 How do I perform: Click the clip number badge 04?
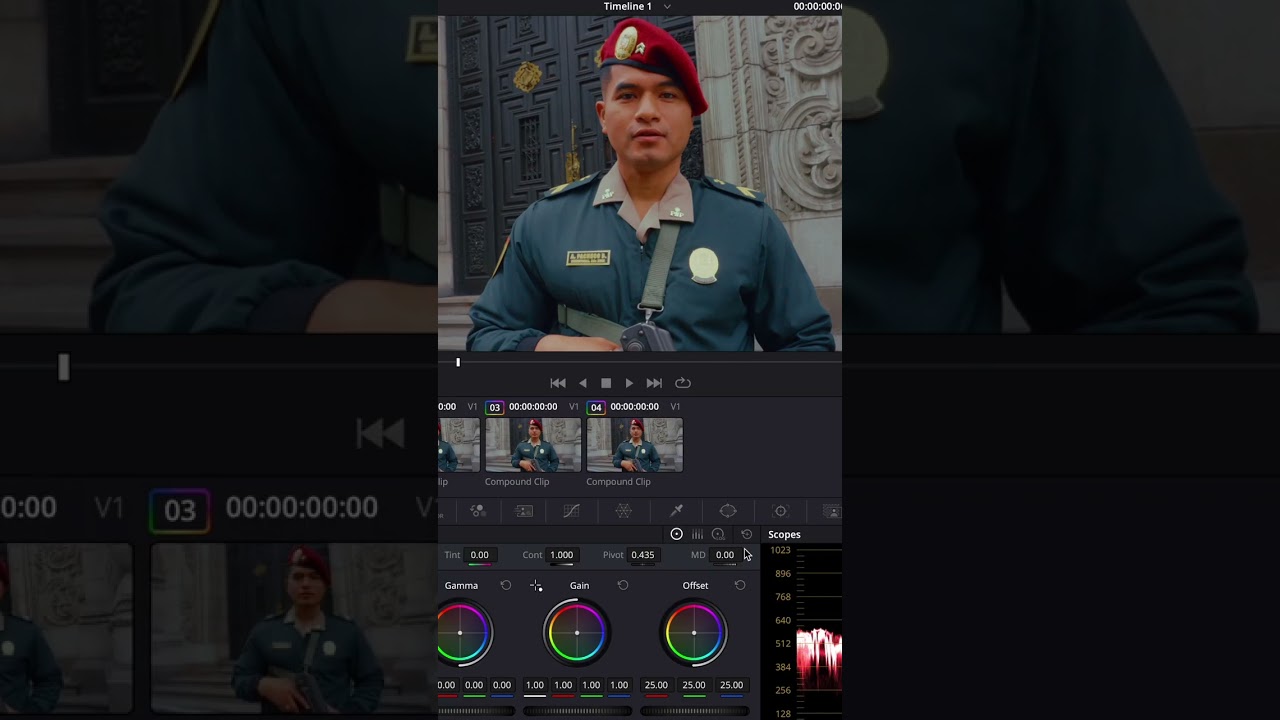(x=596, y=407)
